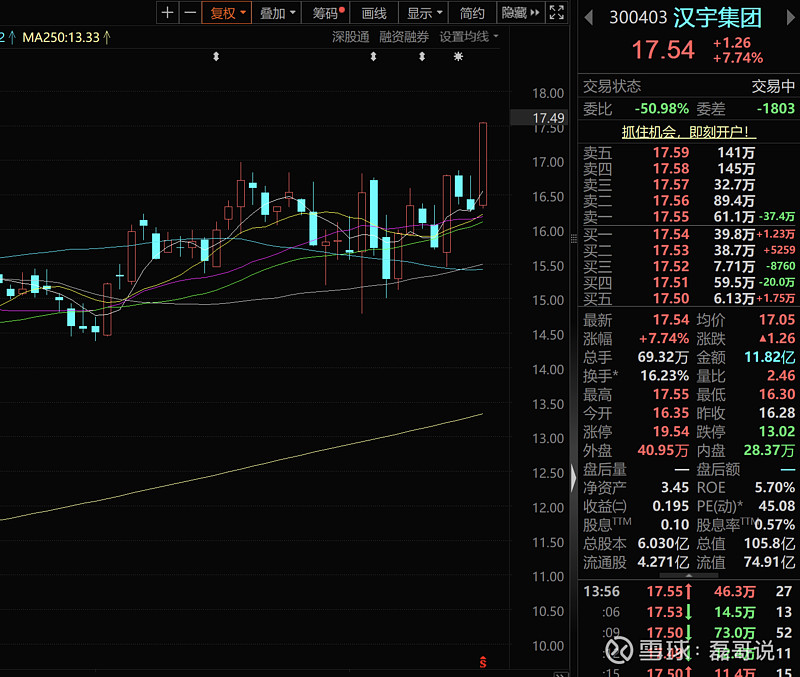This screenshot has width=800, height=677.
Task: Click the stock code 300403
Action: (638, 18)
